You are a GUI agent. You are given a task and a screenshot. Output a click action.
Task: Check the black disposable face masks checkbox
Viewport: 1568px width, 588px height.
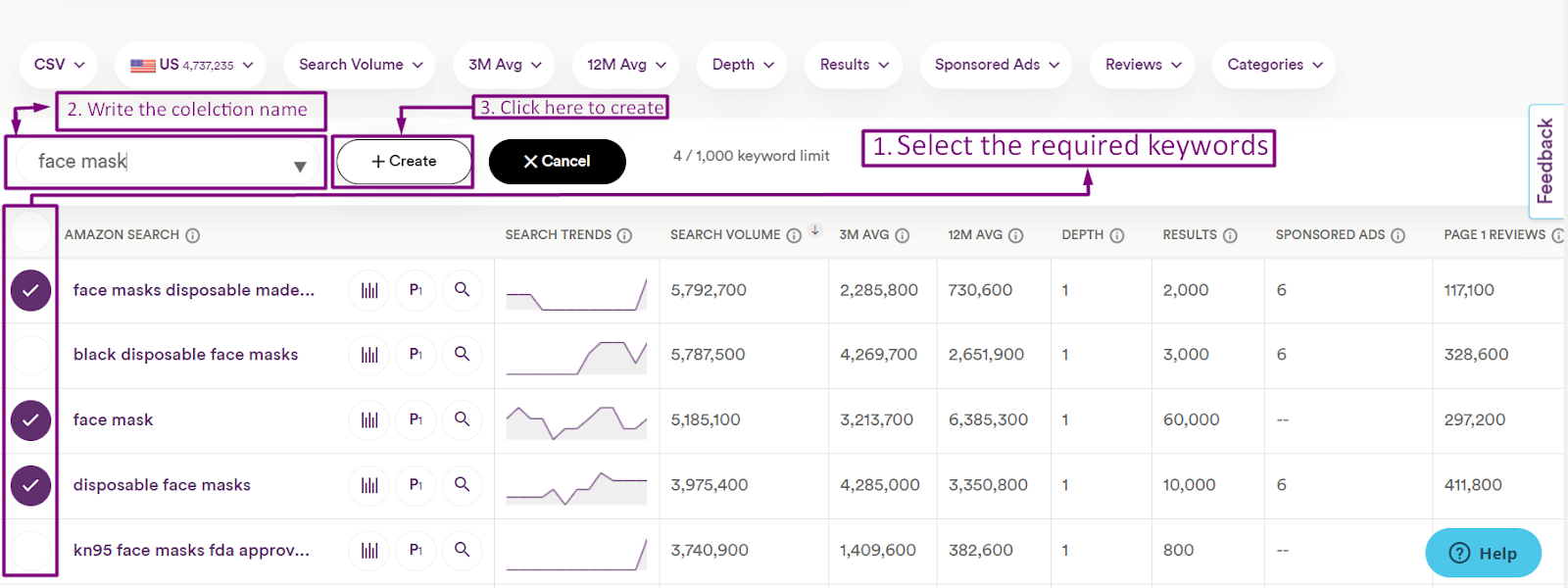tap(31, 355)
